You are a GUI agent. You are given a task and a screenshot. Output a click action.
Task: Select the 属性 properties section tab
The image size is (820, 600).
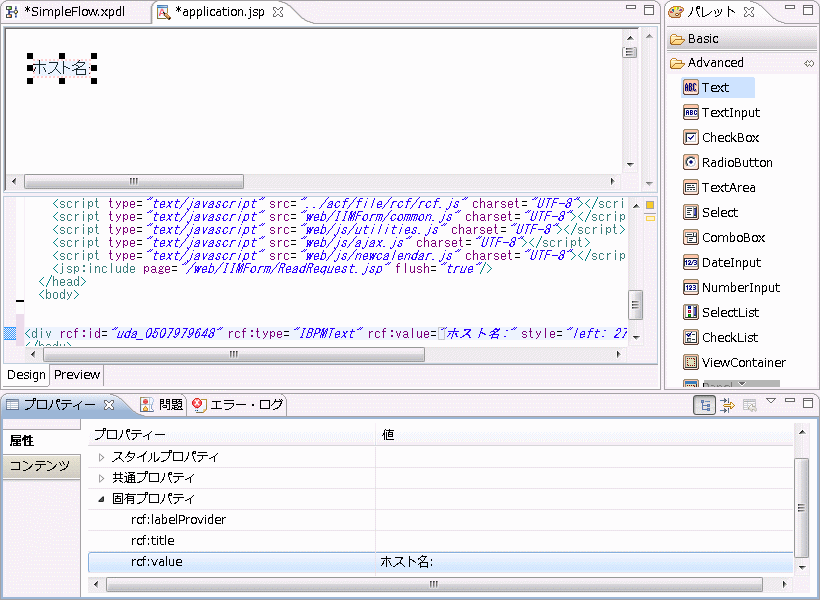[42, 440]
